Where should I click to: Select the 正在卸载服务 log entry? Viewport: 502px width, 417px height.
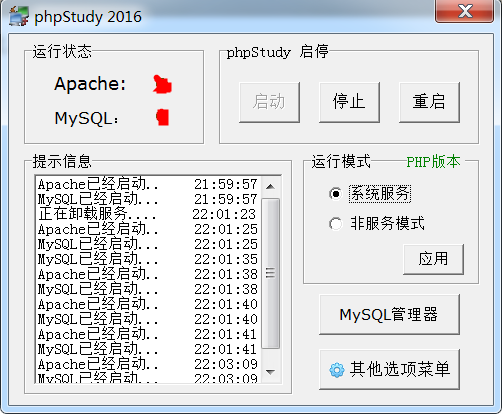pos(148,214)
